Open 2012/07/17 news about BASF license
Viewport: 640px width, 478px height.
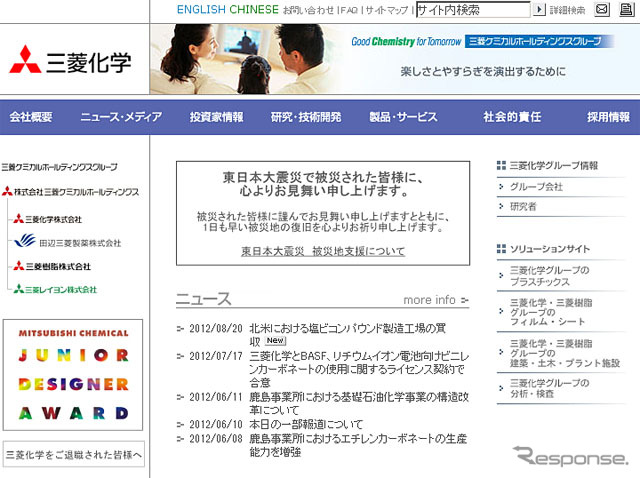359,369
